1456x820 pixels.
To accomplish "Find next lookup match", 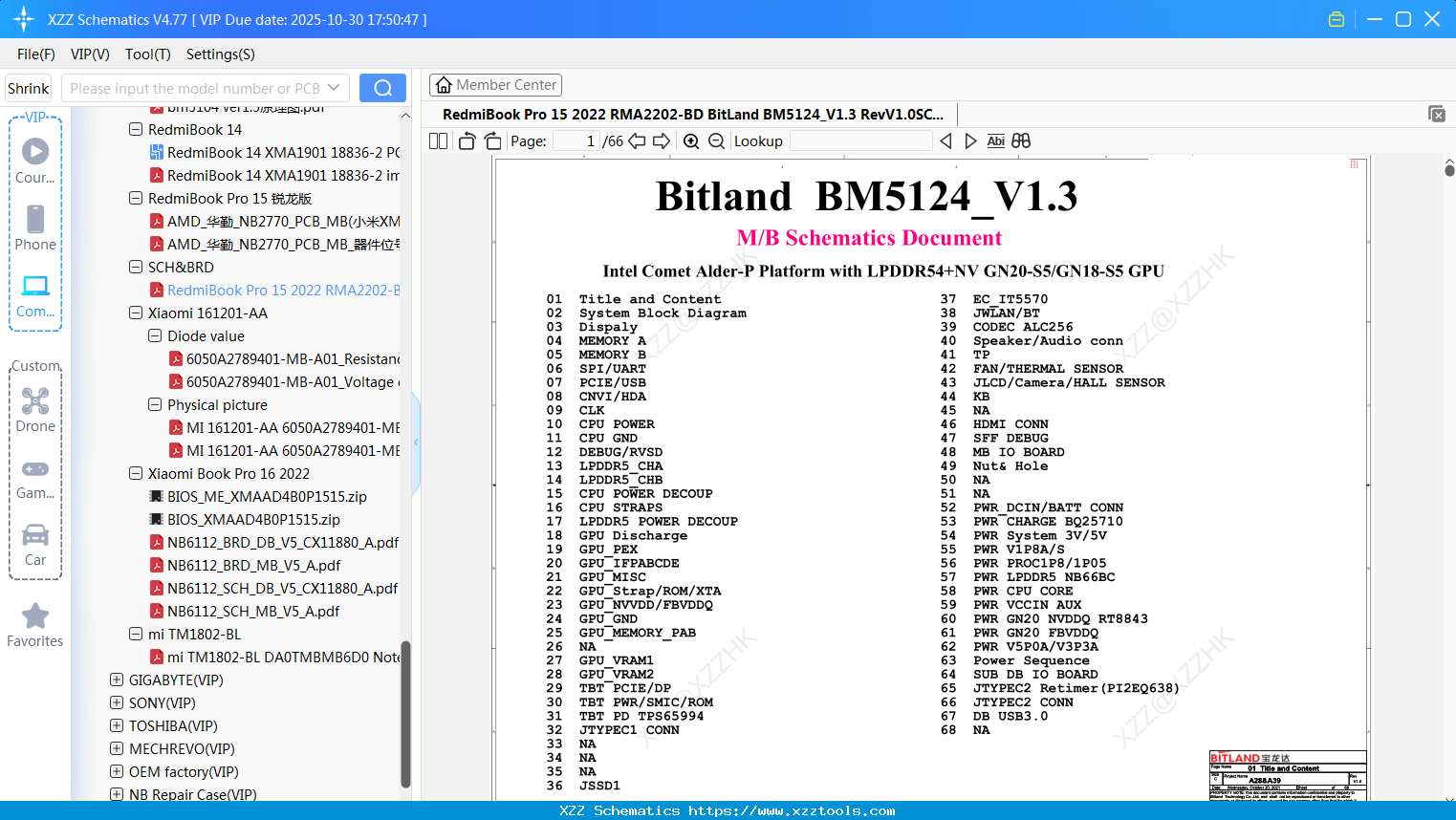I will pos(970,141).
